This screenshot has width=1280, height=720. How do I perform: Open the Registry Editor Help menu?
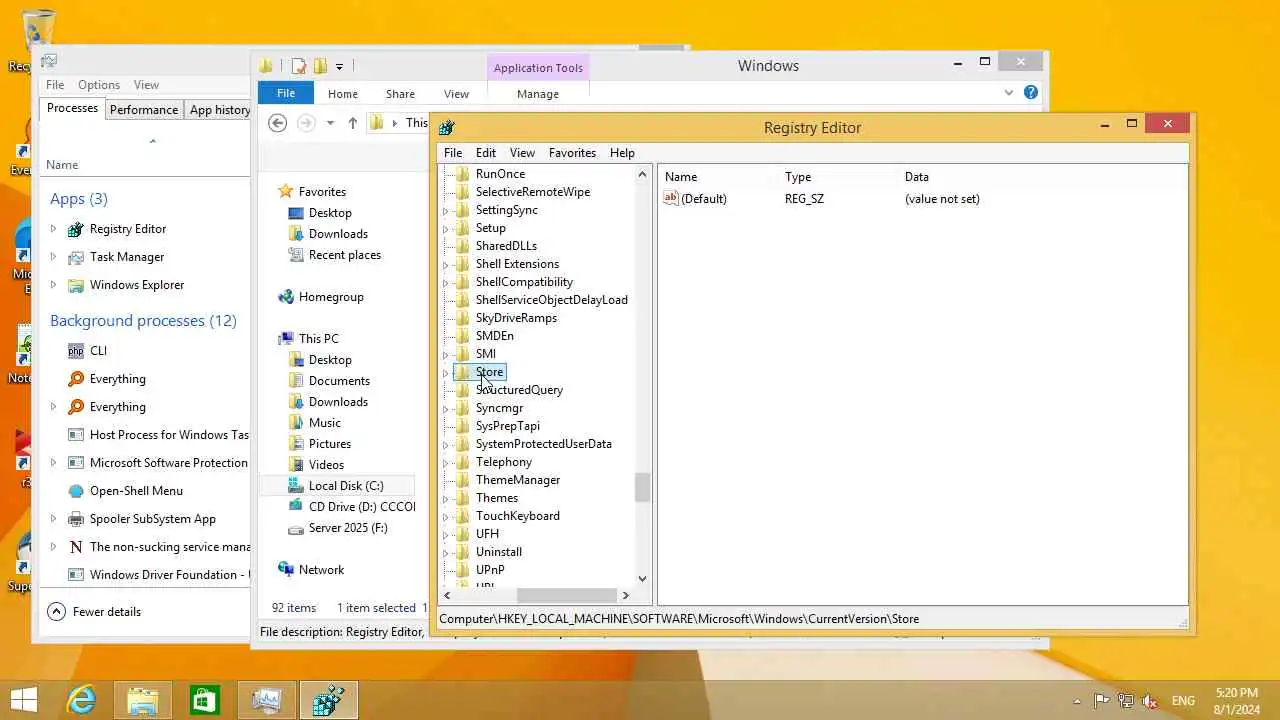622,153
